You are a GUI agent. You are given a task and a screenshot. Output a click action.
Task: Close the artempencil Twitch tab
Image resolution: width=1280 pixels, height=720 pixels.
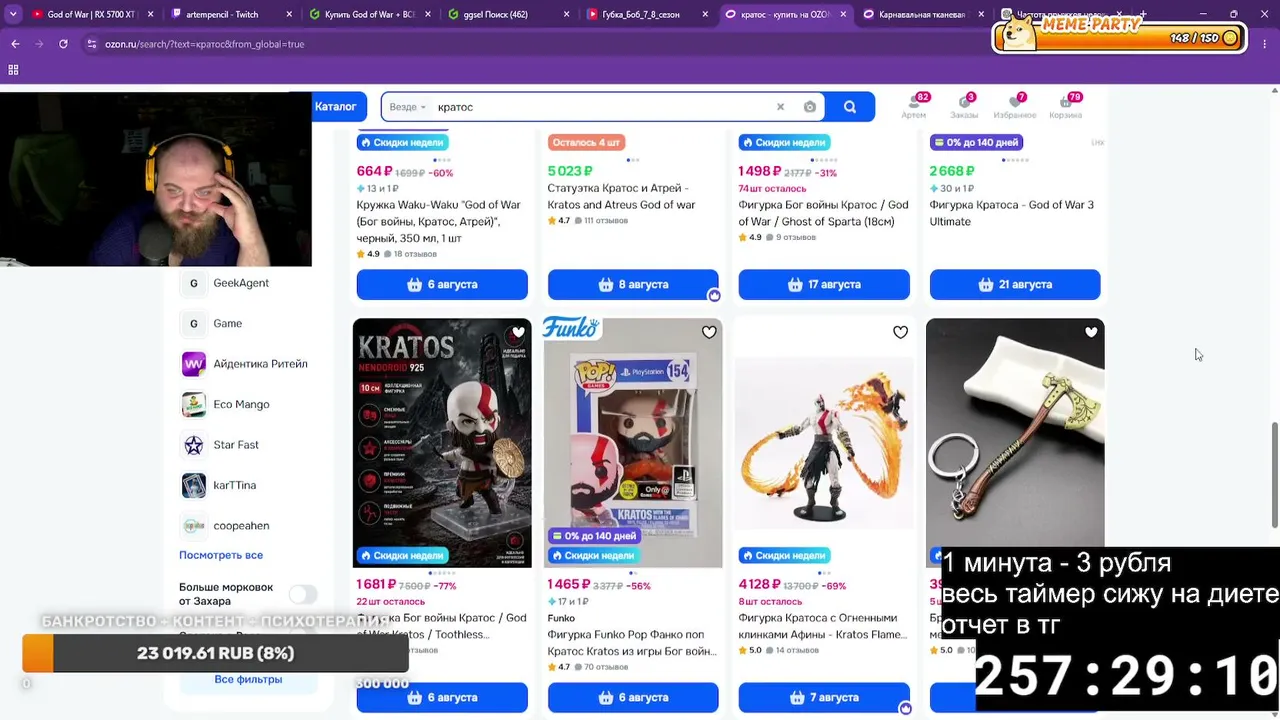tap(289, 14)
